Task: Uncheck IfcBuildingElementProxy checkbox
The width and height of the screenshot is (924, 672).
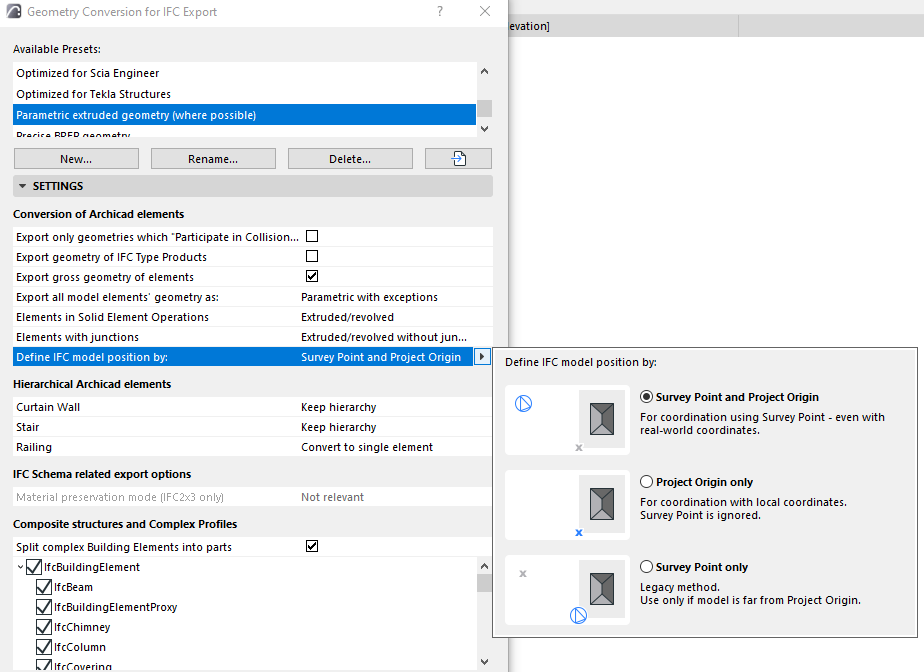Action: (44, 607)
